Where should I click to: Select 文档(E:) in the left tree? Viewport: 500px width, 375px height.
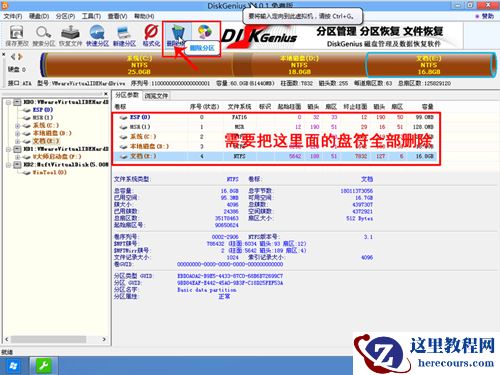(x=46, y=141)
